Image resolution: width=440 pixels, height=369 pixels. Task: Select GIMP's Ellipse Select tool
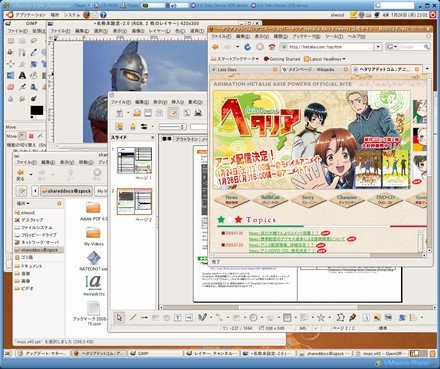pyautogui.click(x=22, y=41)
